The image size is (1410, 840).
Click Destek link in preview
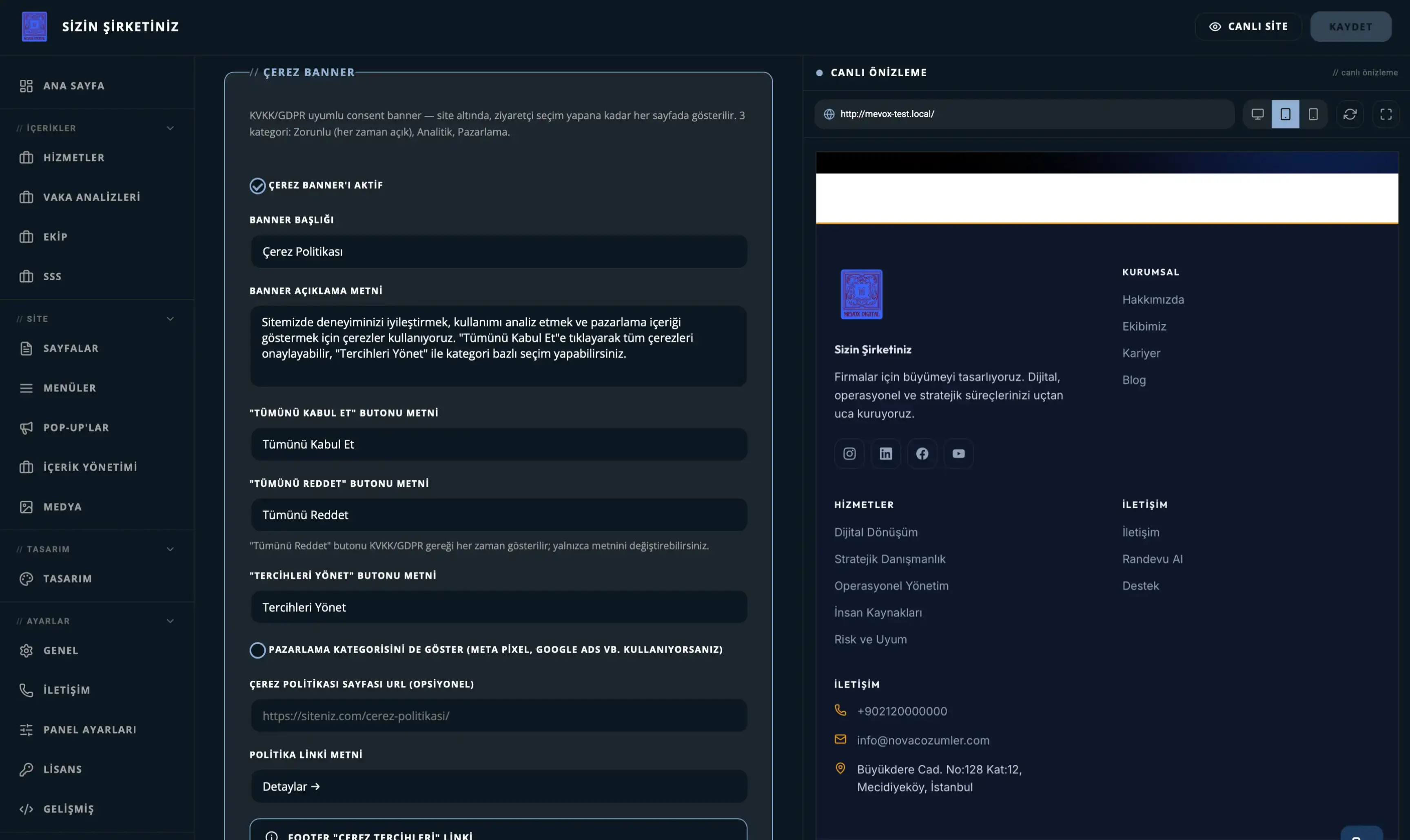pos(1140,586)
